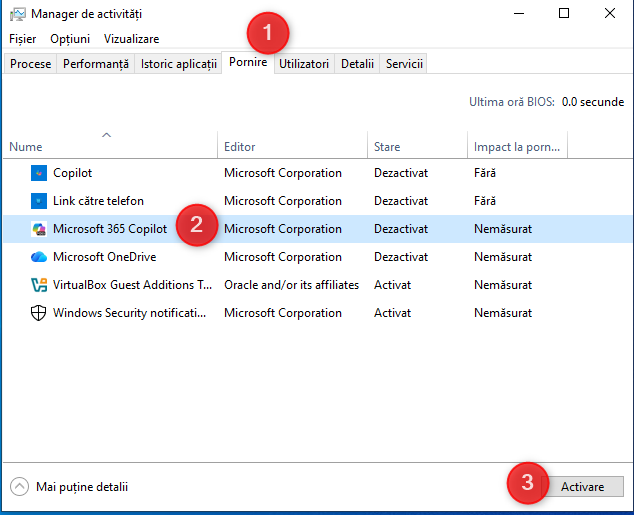This screenshot has width=634, height=515.
Task: Select the Microsoft 365 Copilot entry
Action: tap(110, 229)
